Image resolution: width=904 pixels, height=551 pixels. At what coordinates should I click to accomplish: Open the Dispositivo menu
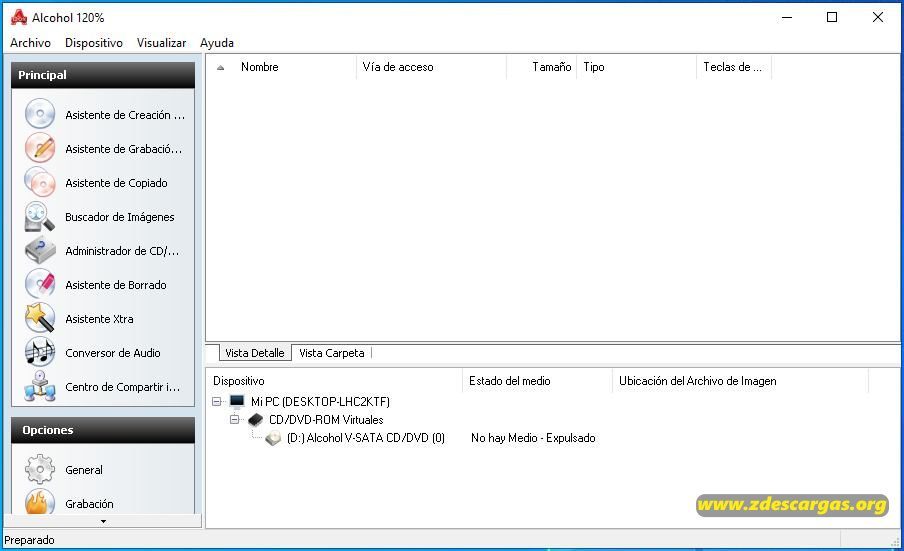click(93, 43)
